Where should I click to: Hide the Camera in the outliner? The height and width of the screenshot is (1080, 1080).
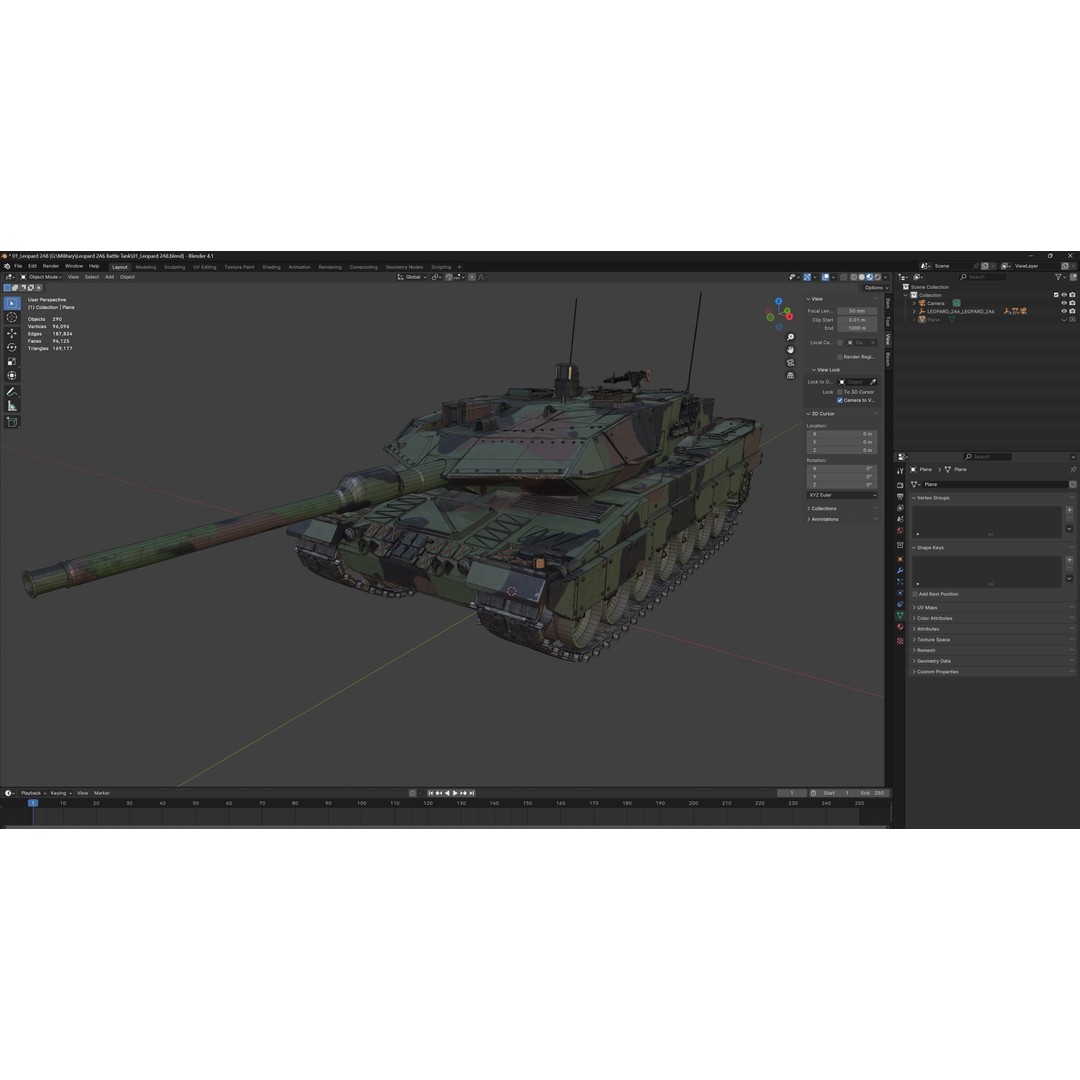coord(1063,303)
